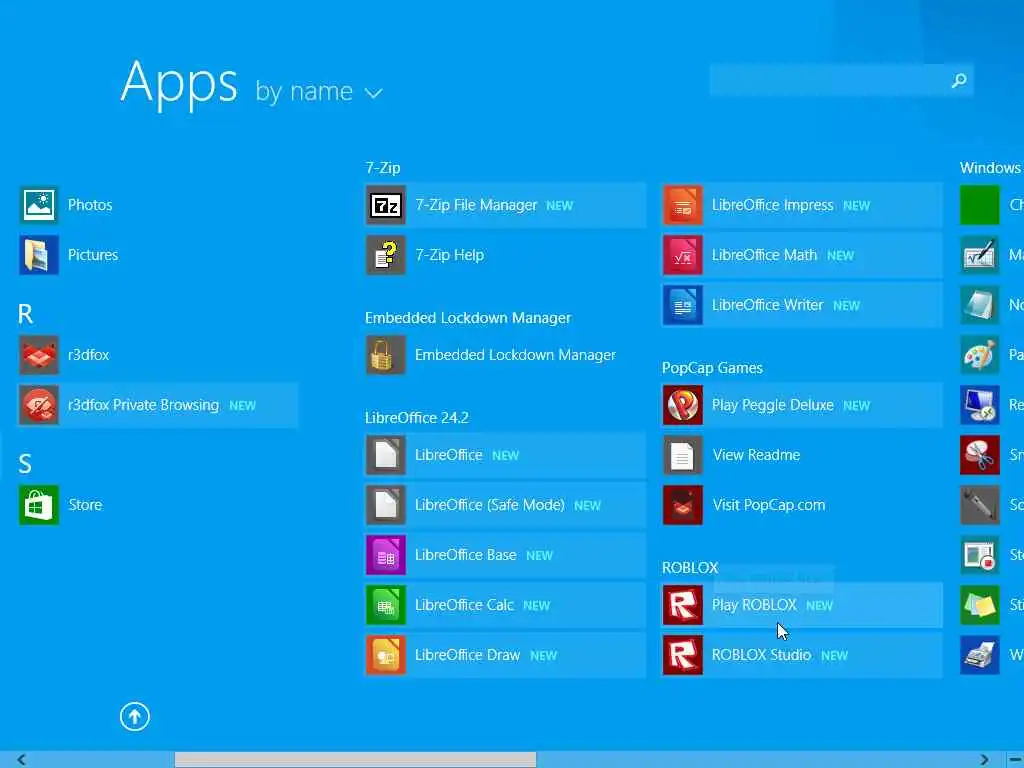Open LibreOffice Base icon
The image size is (1024, 768).
[385, 555]
